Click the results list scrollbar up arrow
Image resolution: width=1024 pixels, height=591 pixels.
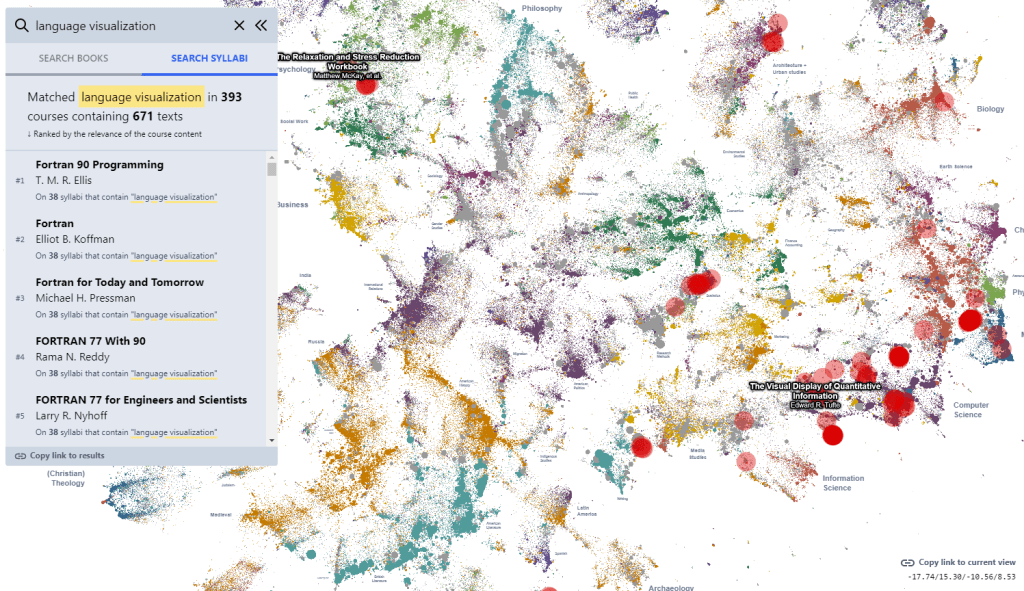[x=271, y=158]
